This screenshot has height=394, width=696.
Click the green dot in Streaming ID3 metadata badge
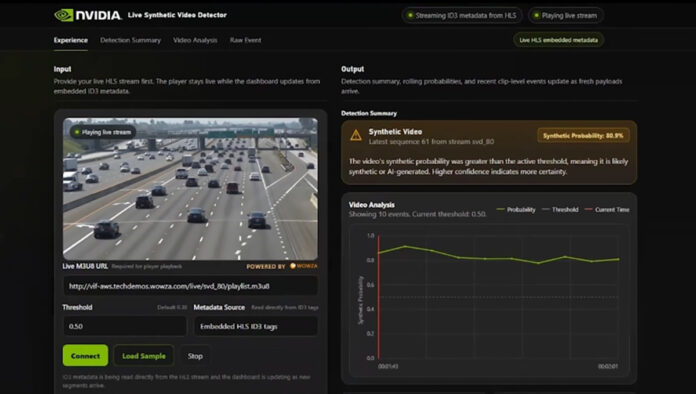[x=410, y=15]
